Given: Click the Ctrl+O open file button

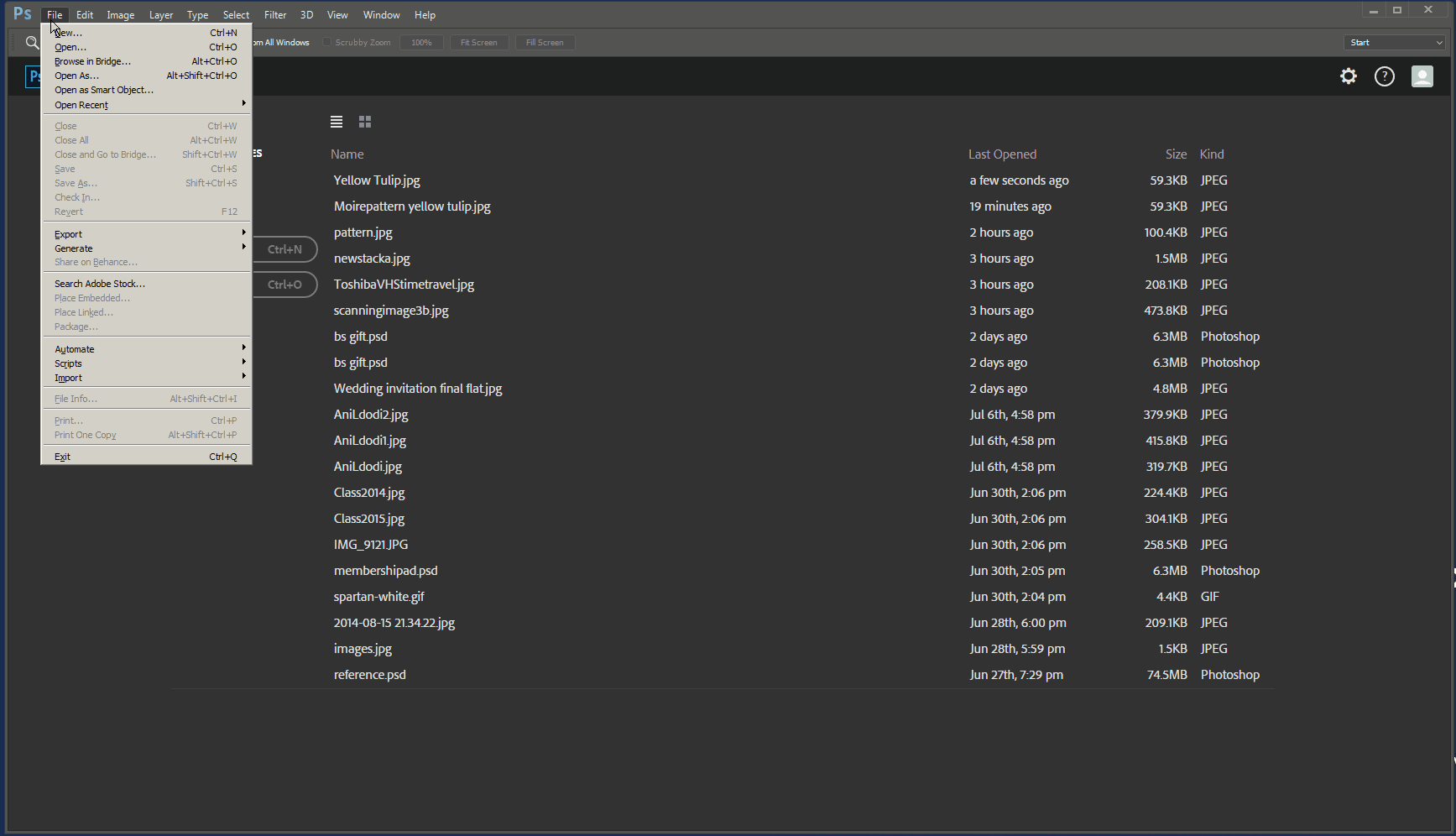Looking at the screenshot, I should pyautogui.click(x=284, y=285).
